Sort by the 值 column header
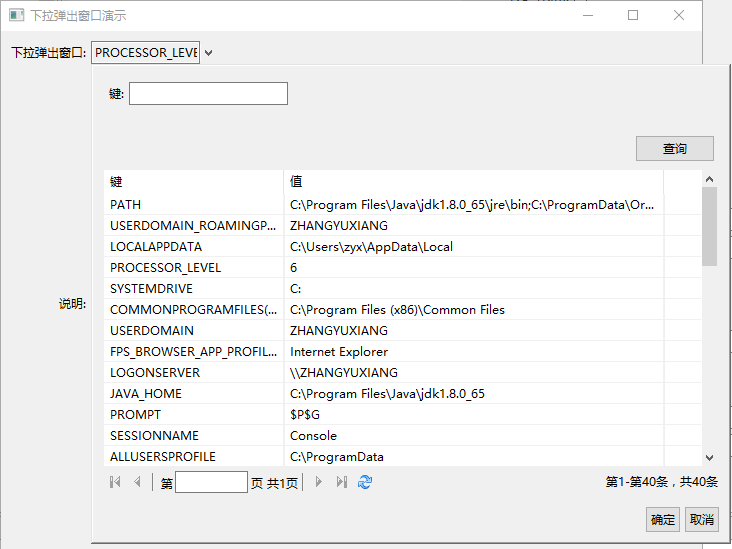This screenshot has height=549, width=732. [473, 181]
